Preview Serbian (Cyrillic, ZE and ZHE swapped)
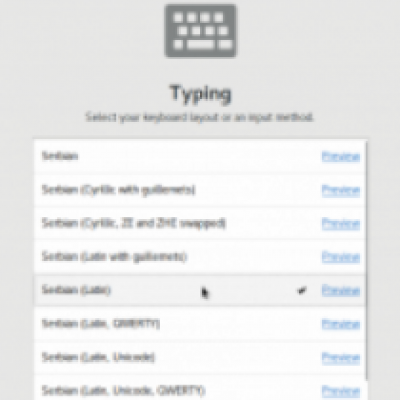400x400 pixels. pyautogui.click(x=341, y=223)
